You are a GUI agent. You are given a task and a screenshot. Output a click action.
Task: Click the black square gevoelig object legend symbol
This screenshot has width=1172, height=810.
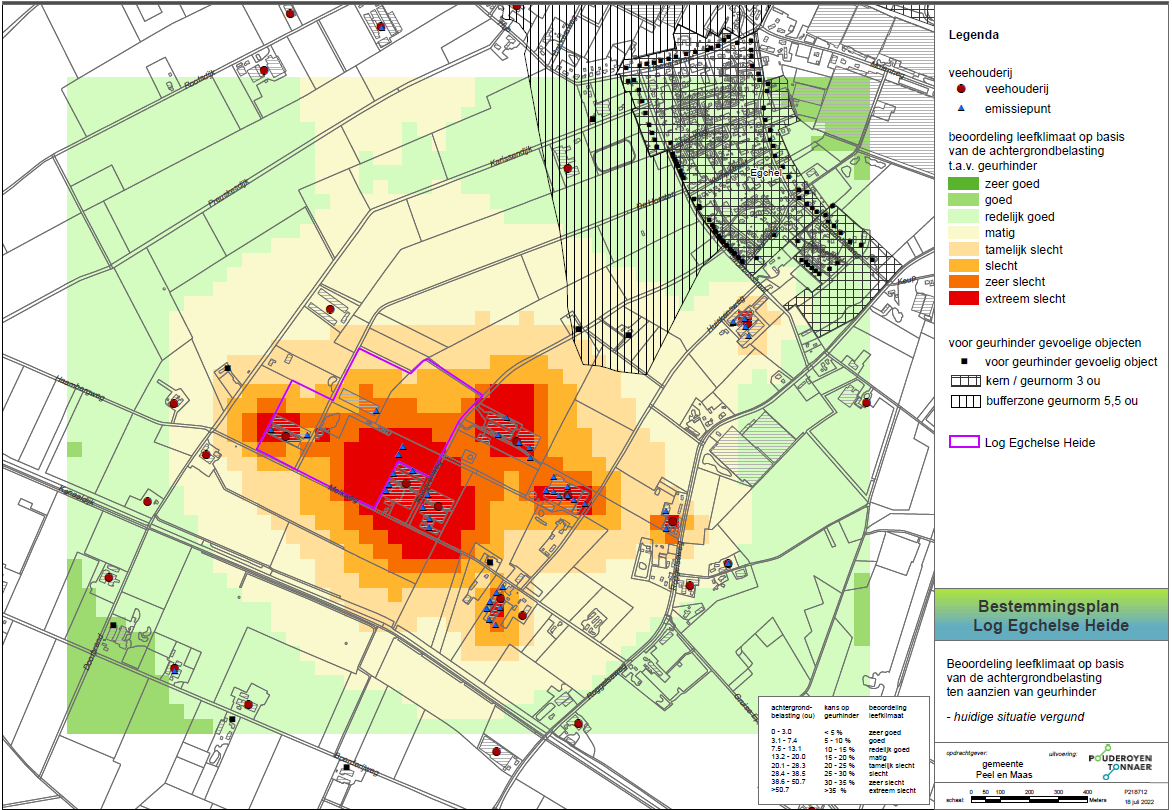pos(961,362)
